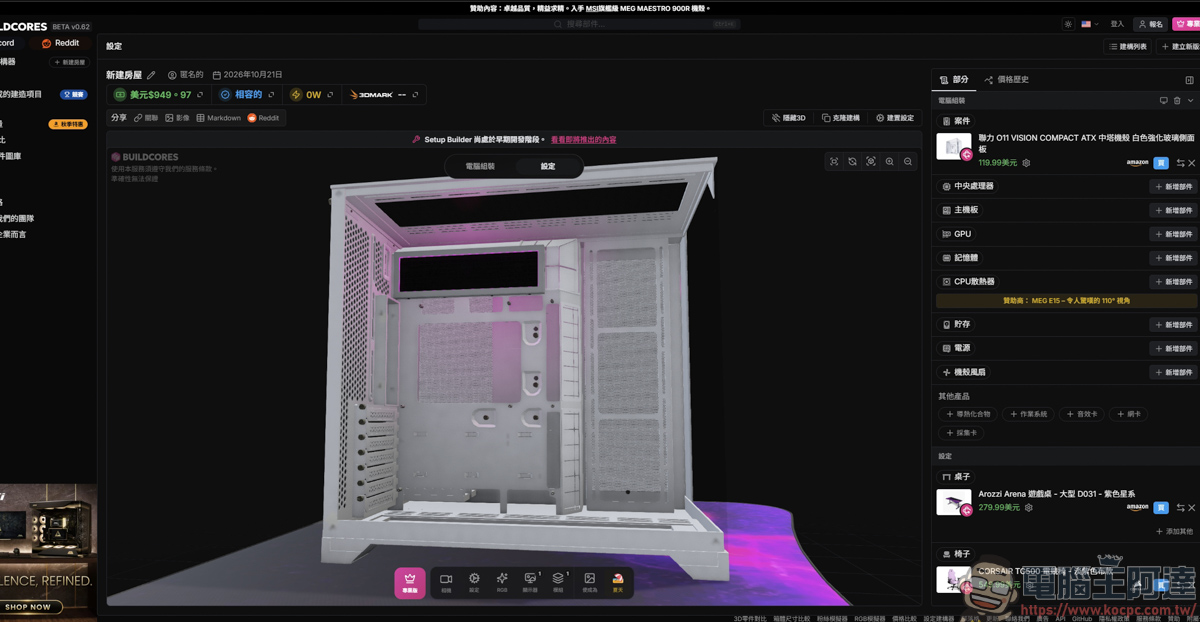Add part to 中央處理器 with 新增部件
This screenshot has width=1200, height=622.
(1173, 187)
